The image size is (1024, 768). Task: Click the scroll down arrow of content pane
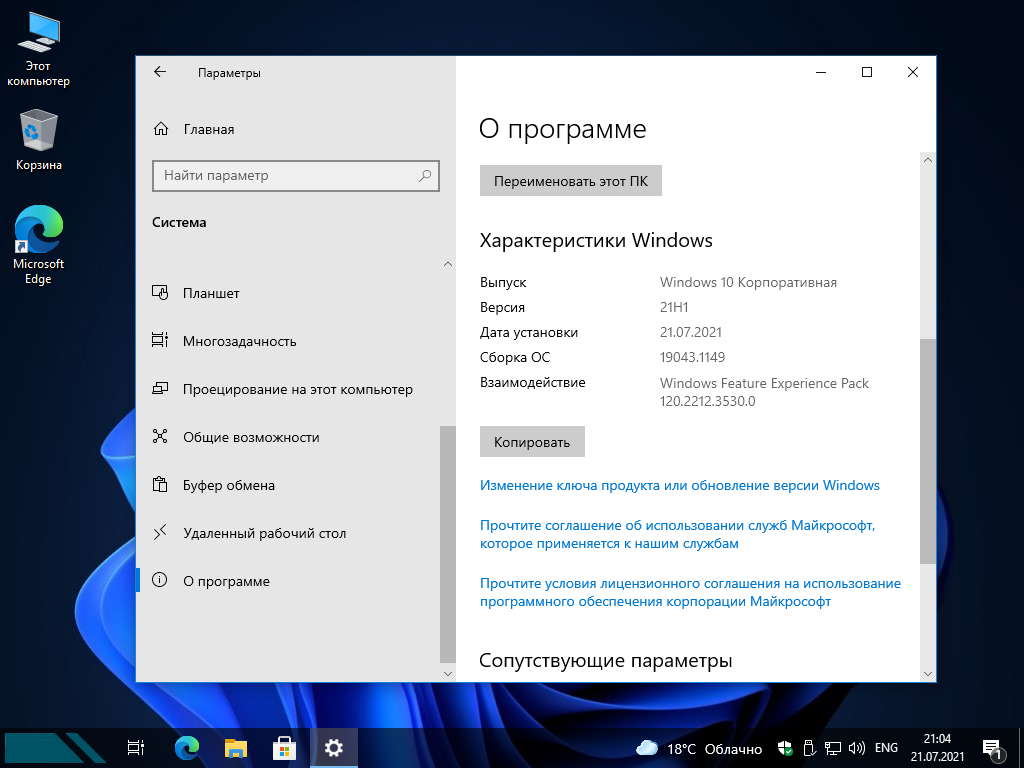(x=928, y=674)
